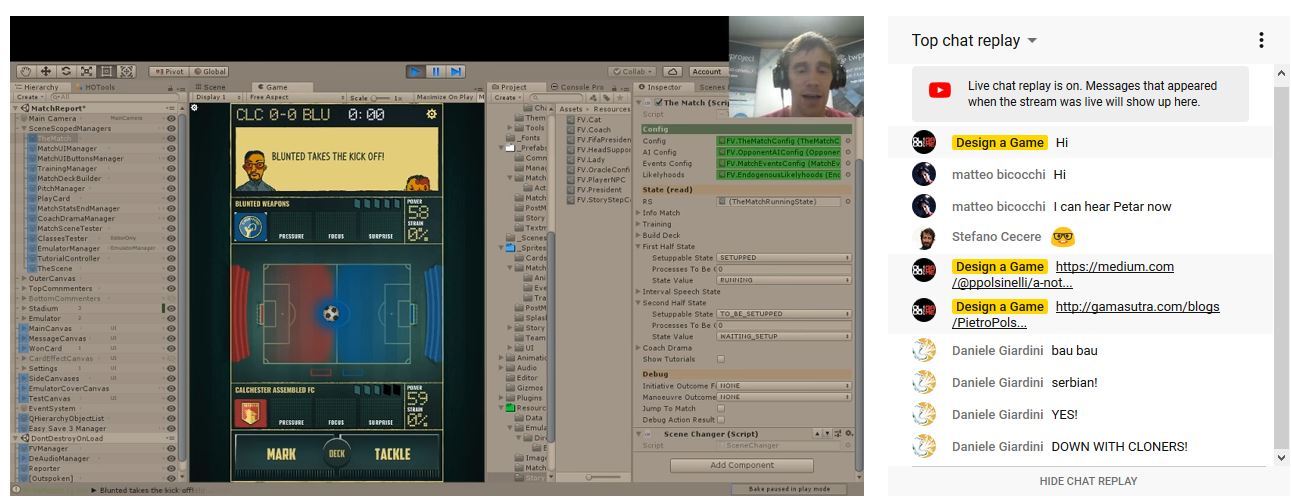Switch to the Scene tab
1291x504 pixels.
(214, 87)
